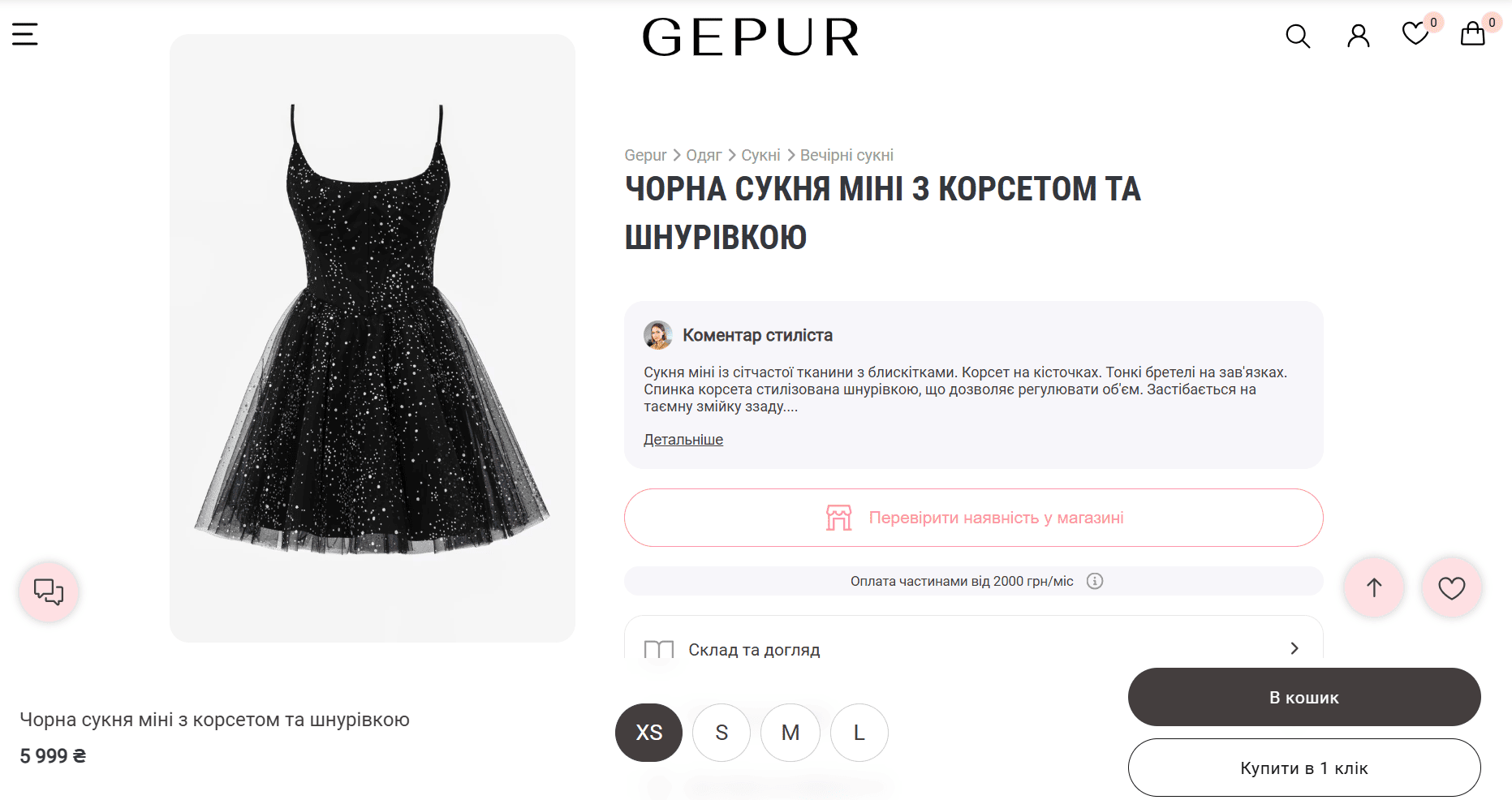Open the hamburger menu
Viewport: 1512px width, 800px height.
(25, 34)
